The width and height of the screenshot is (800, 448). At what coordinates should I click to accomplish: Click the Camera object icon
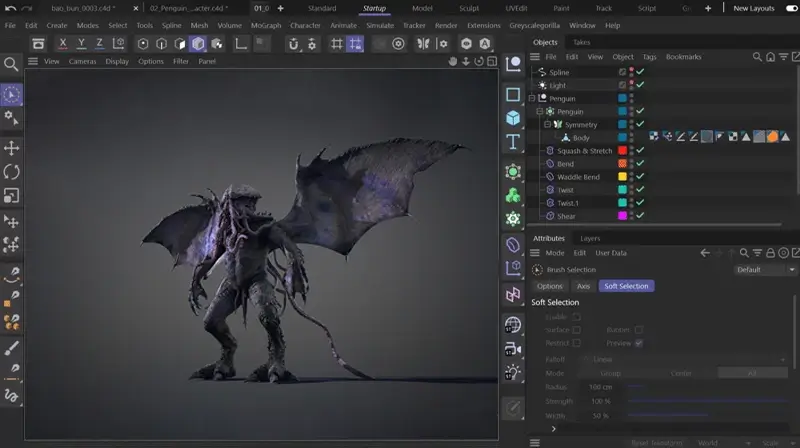click(513, 349)
